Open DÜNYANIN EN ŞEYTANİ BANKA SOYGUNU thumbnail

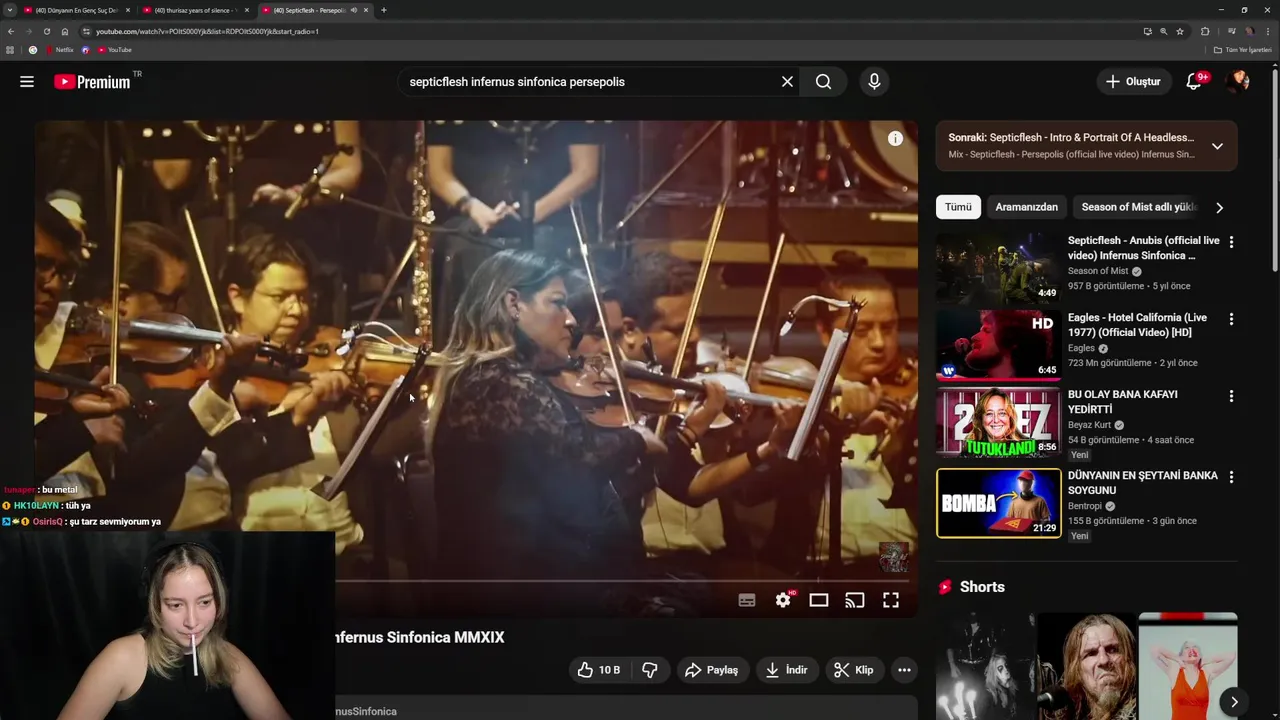click(998, 503)
